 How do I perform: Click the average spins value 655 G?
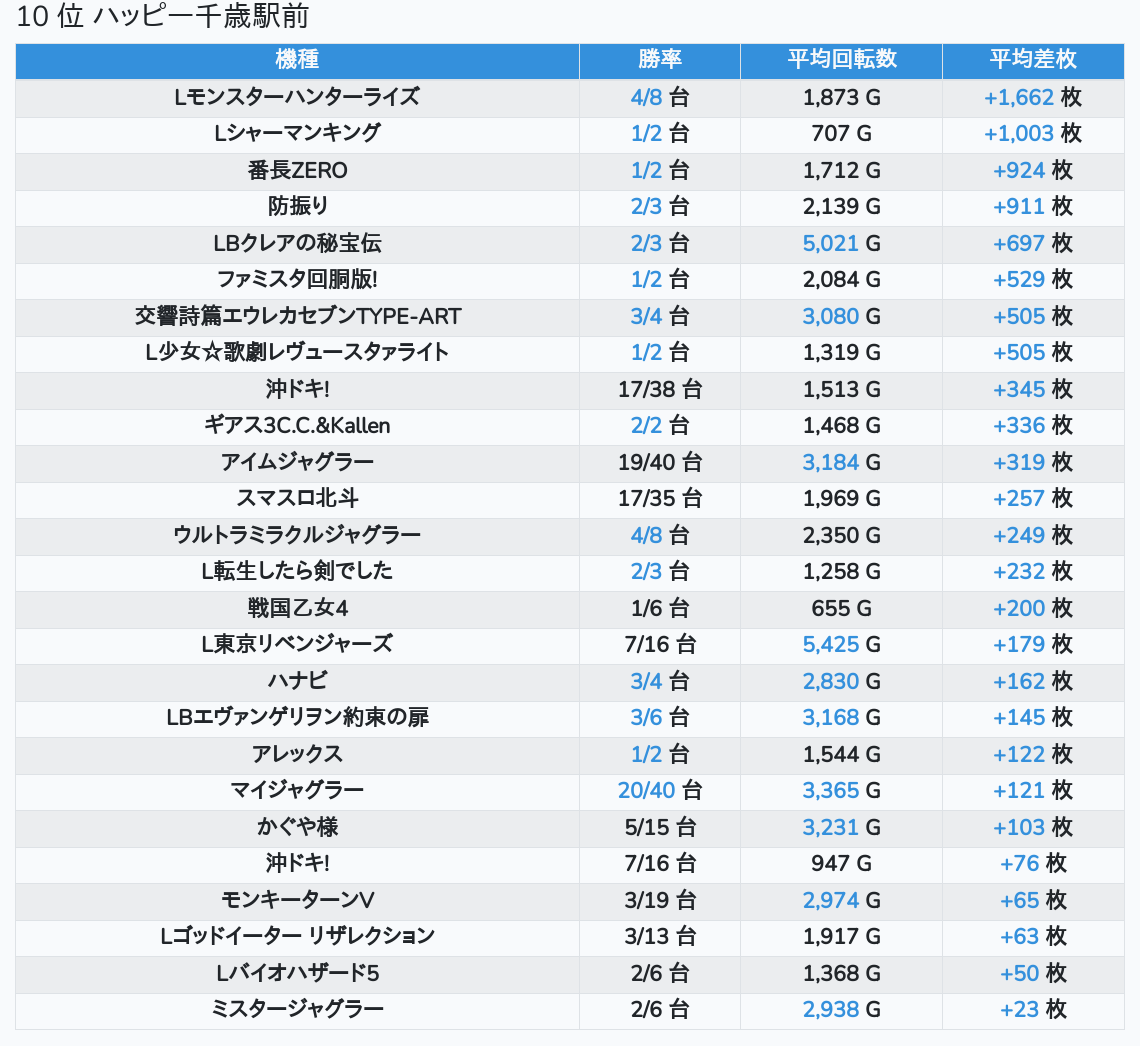(841, 608)
